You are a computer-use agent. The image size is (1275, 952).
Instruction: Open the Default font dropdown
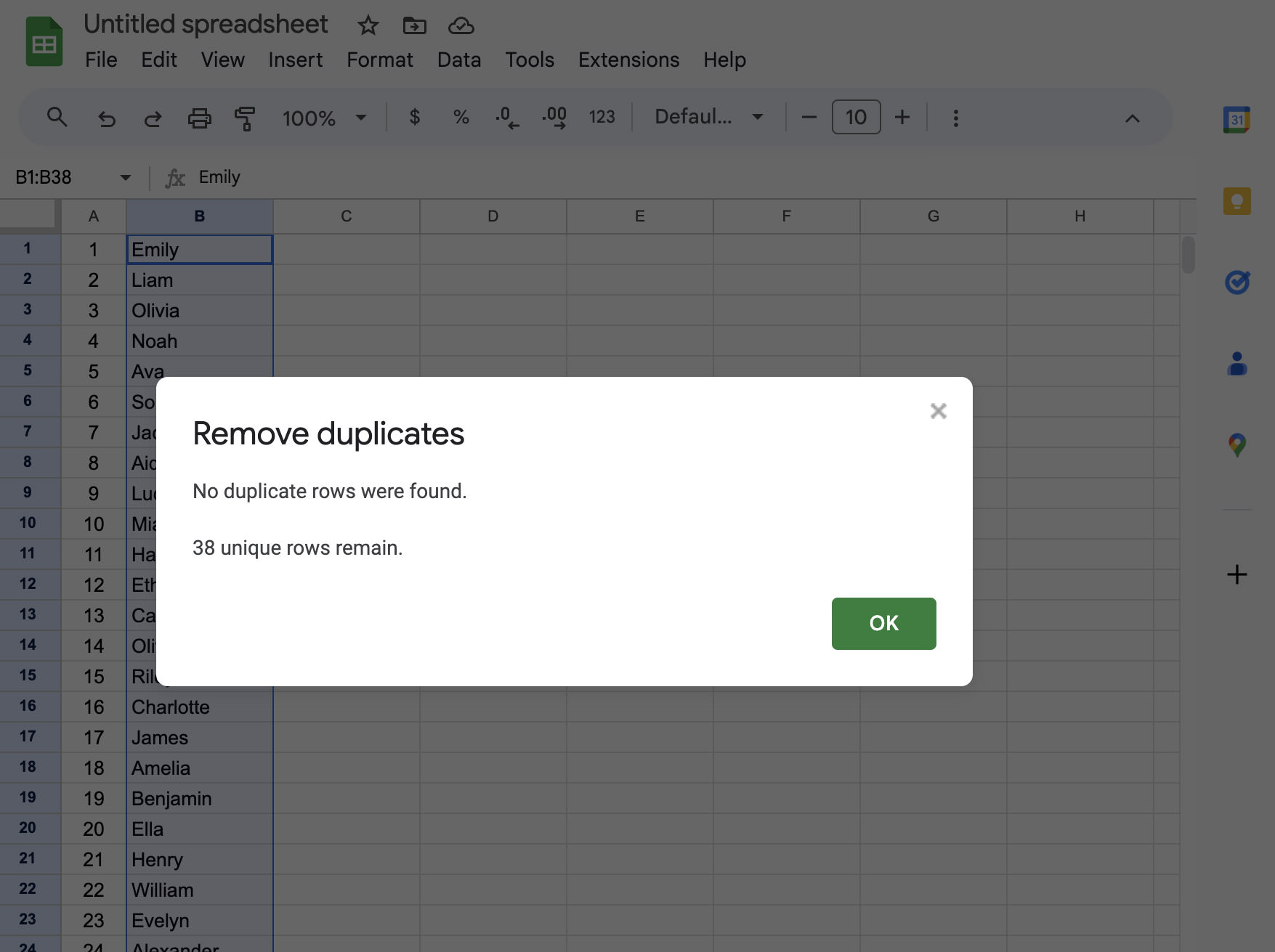click(x=708, y=117)
